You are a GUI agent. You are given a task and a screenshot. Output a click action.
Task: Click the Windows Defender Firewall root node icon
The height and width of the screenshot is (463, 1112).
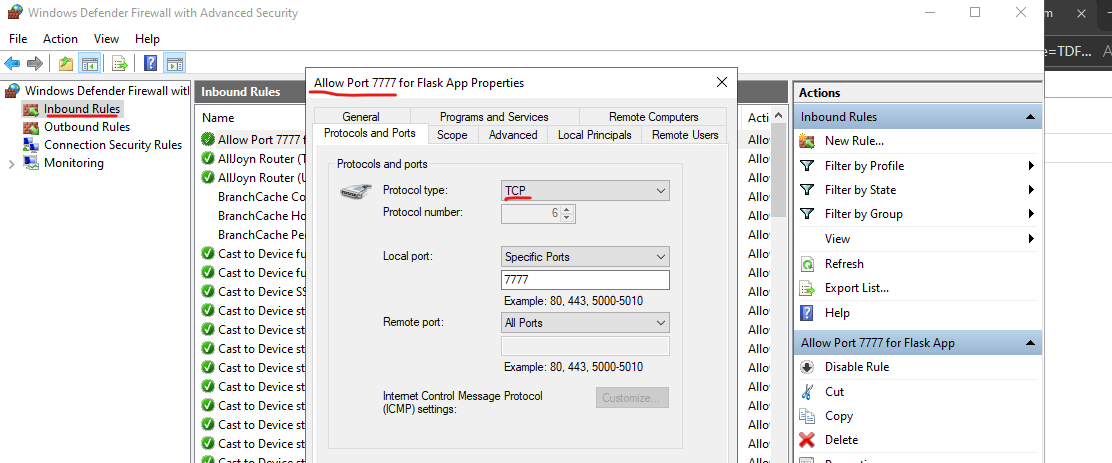coord(13,91)
